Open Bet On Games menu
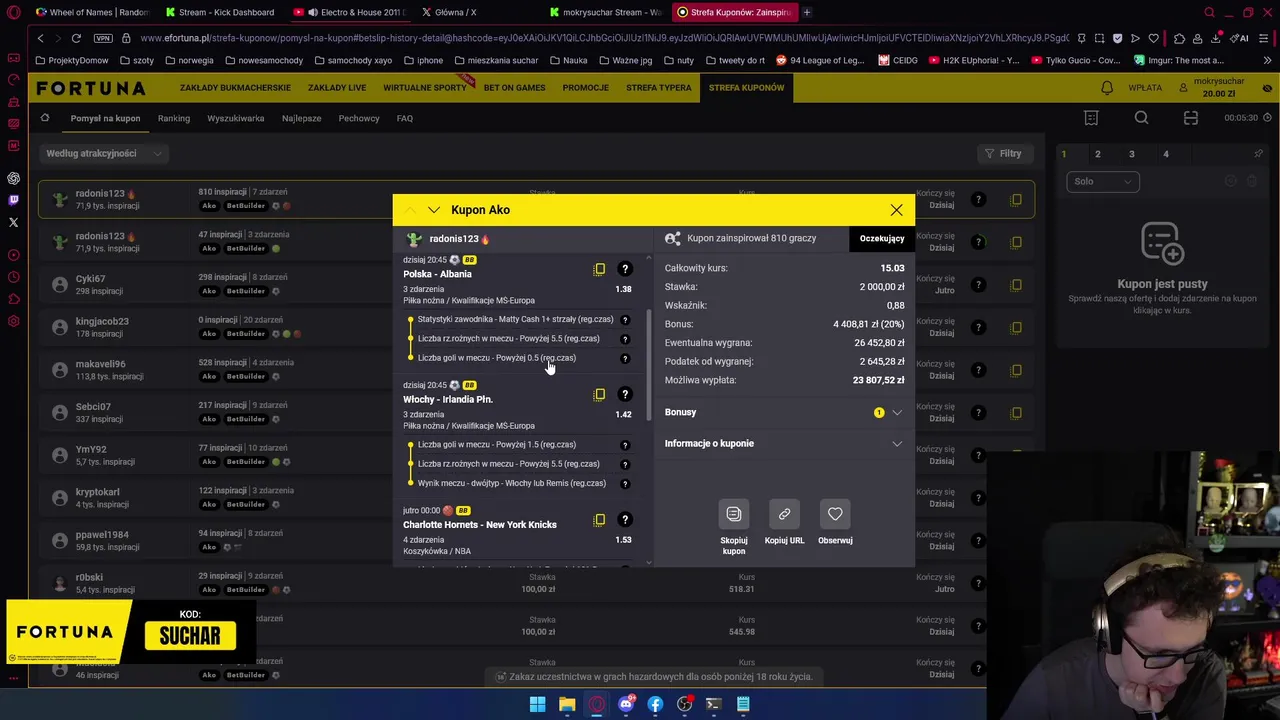The width and height of the screenshot is (1280, 720). click(x=514, y=88)
